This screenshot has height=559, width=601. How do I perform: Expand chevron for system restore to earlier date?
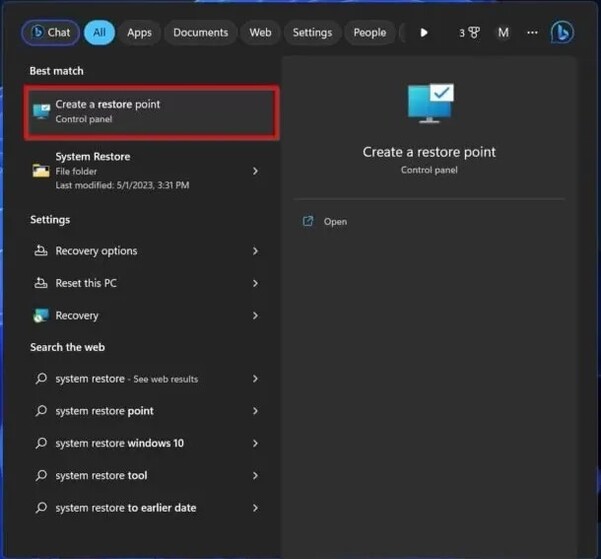click(255, 508)
